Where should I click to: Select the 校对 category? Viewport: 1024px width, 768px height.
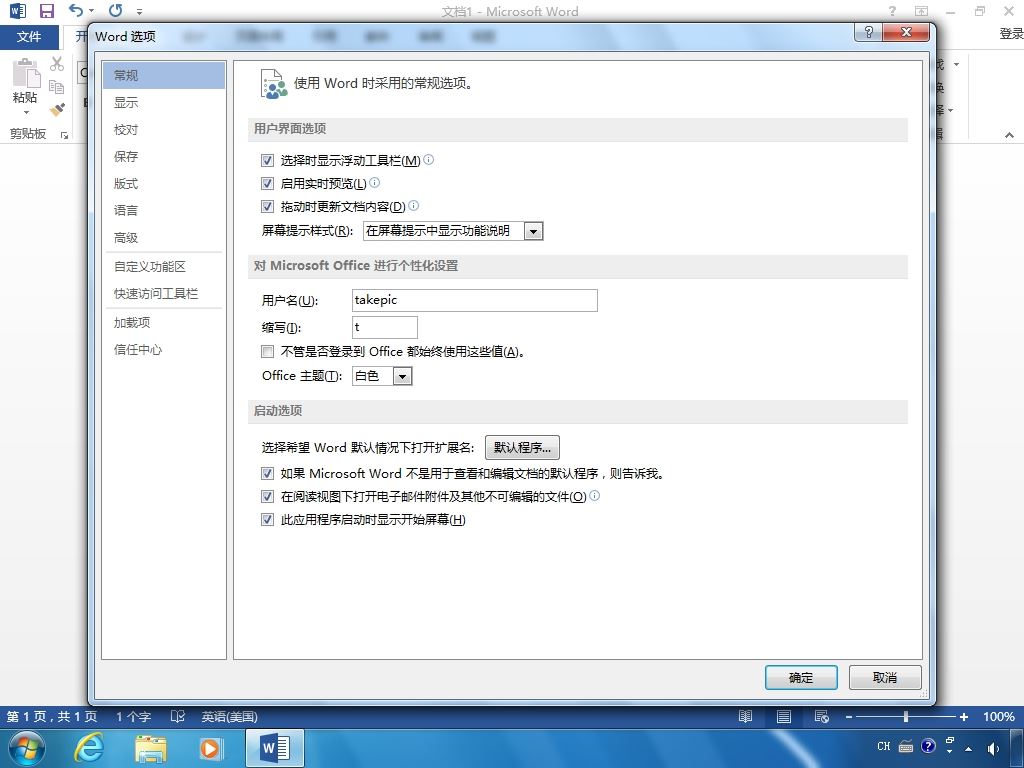163,129
